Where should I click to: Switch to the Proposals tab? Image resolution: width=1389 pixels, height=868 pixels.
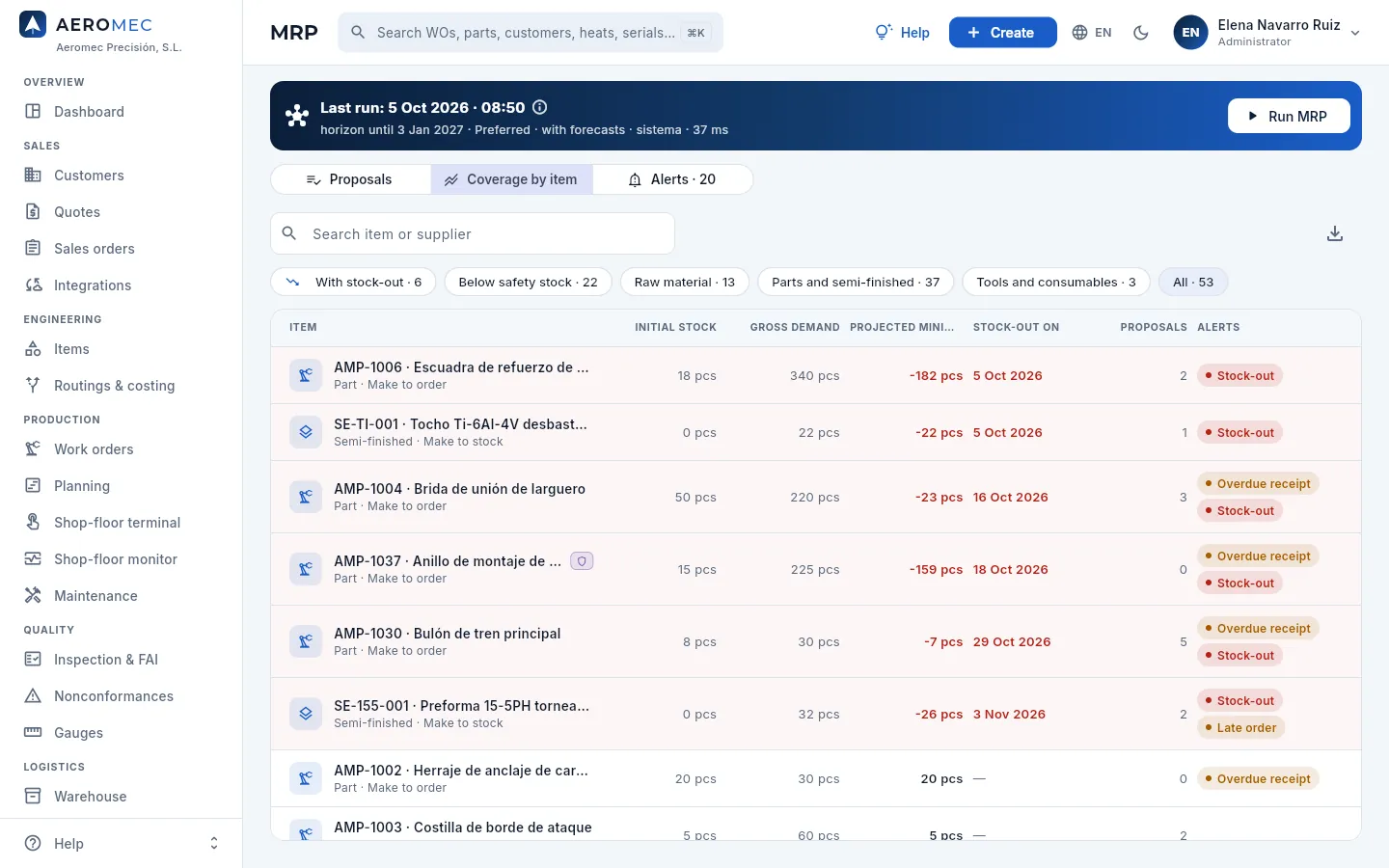[350, 179]
